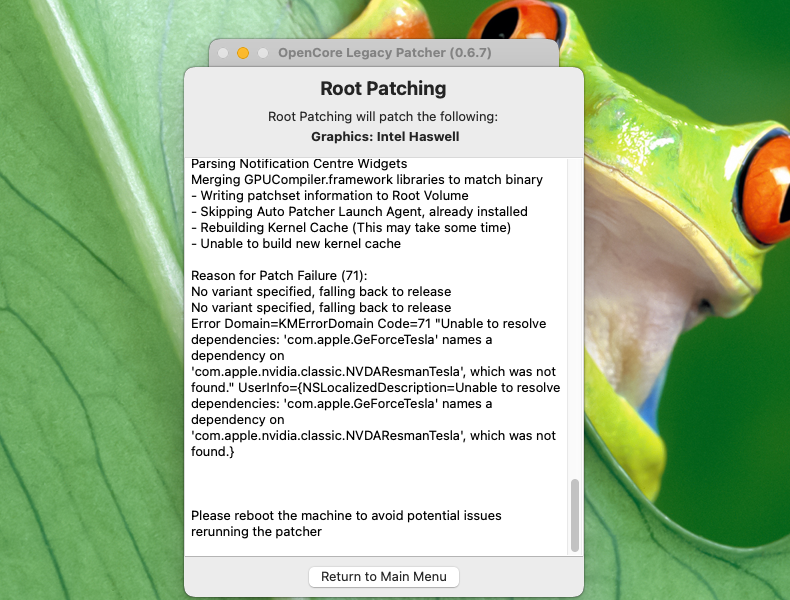
Task: Click the 'Graphics: Intel Haswell' text
Action: pyautogui.click(x=385, y=137)
